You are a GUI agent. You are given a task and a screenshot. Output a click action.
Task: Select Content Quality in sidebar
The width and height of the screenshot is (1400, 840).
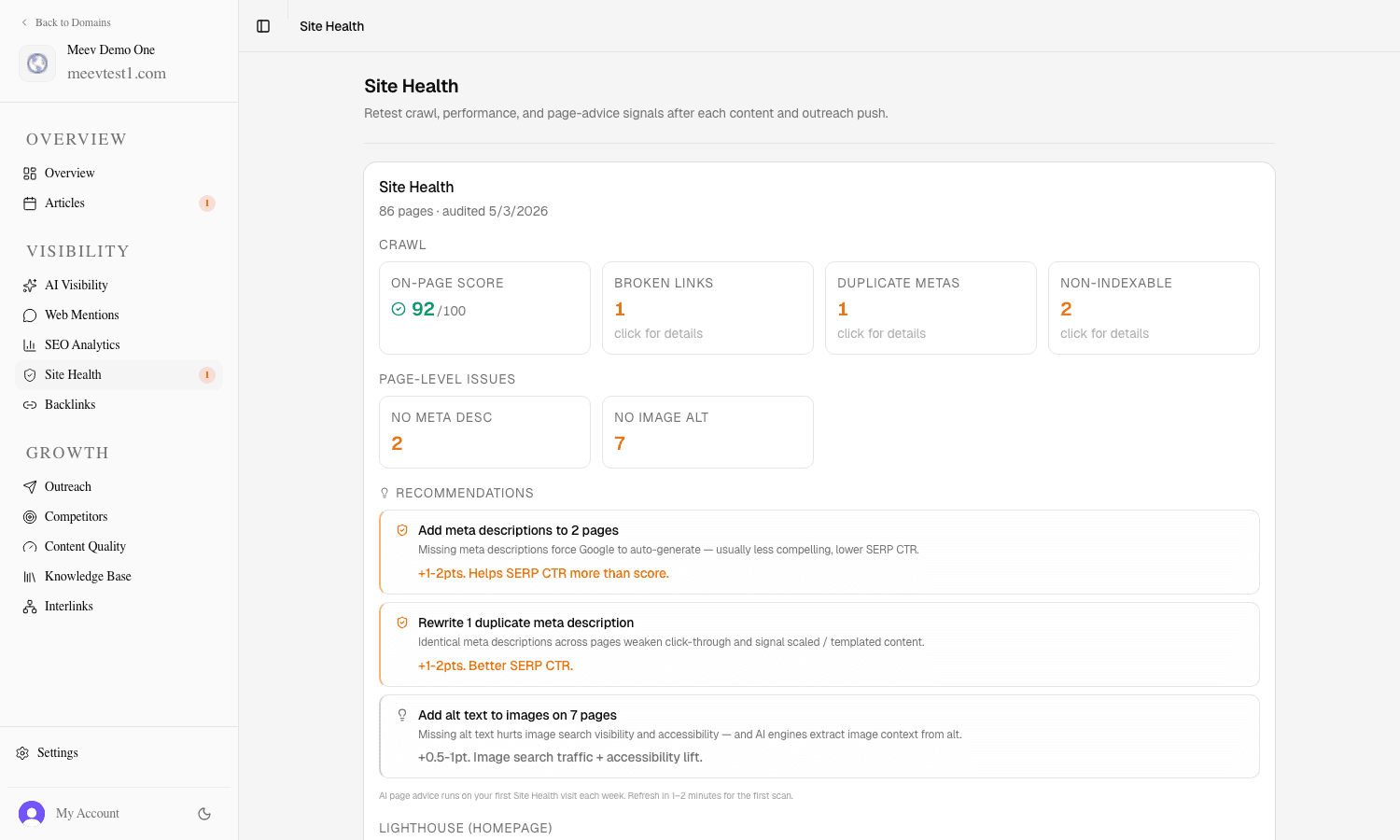(119, 547)
